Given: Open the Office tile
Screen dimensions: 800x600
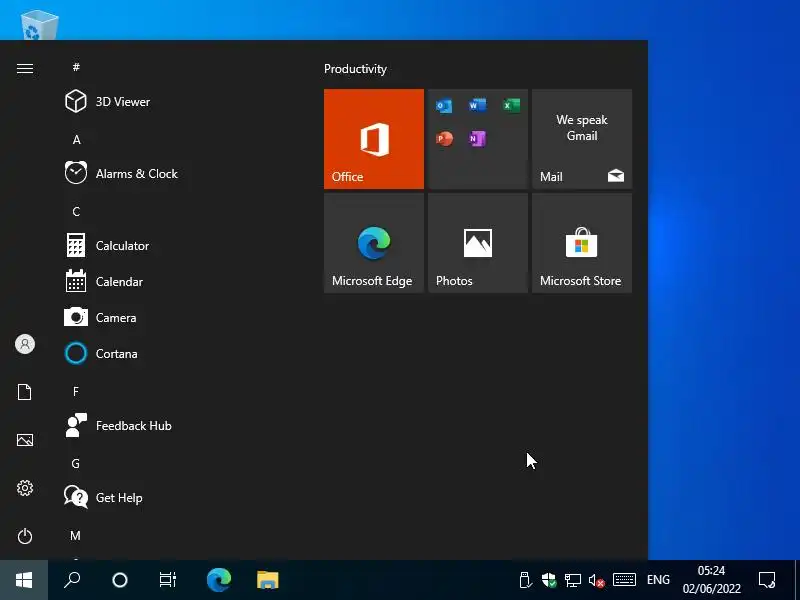Looking at the screenshot, I should 373,139.
